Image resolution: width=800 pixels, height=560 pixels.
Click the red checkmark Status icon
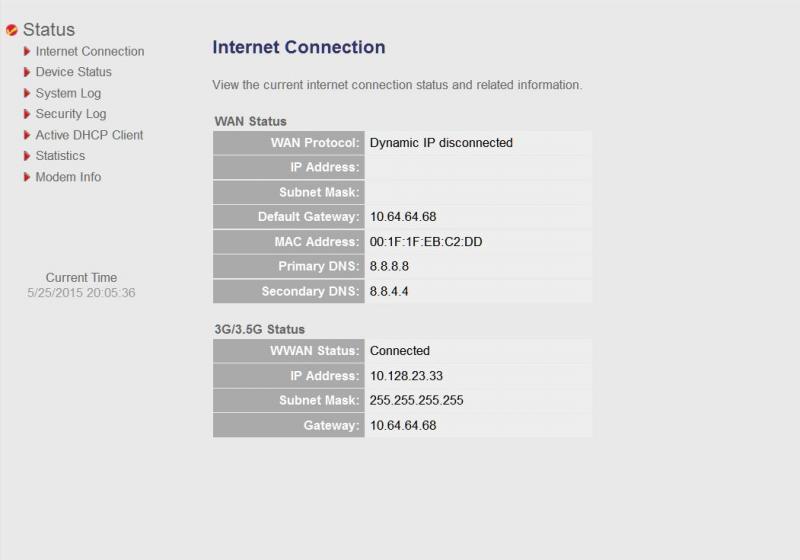12,30
